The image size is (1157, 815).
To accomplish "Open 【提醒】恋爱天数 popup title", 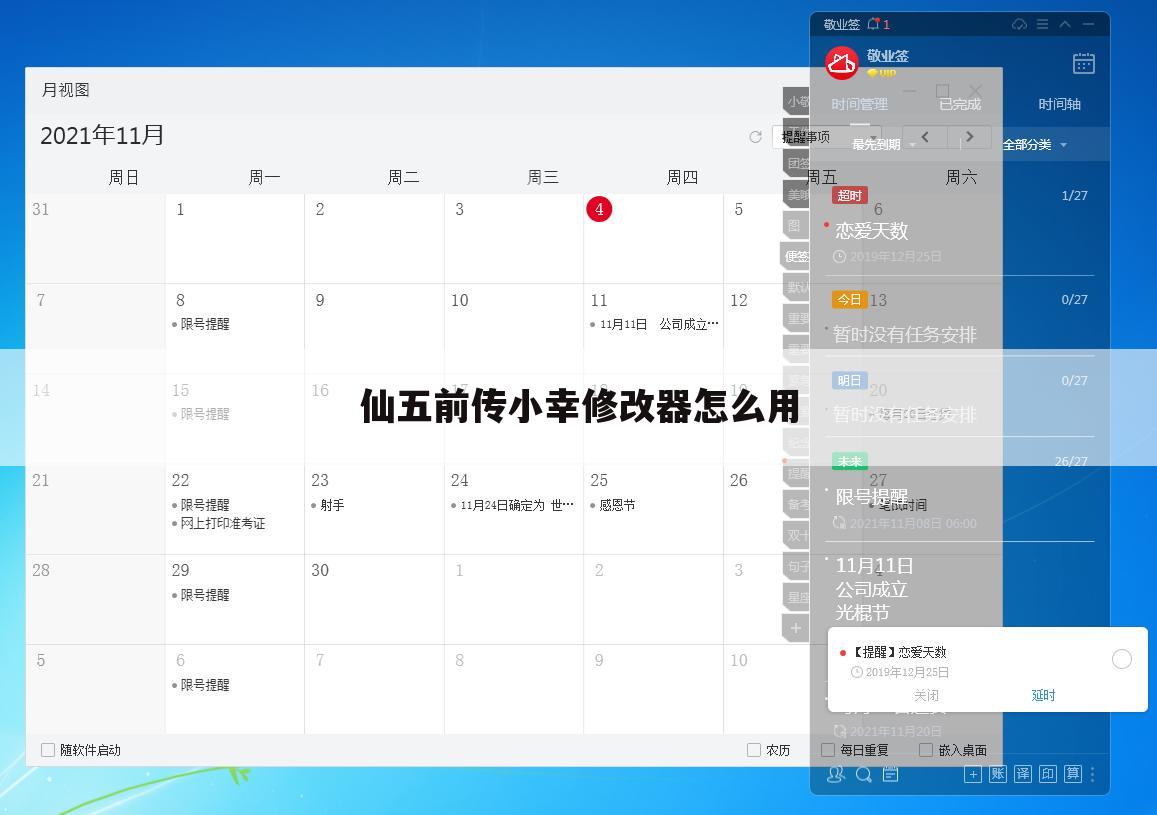I will pyautogui.click(x=899, y=652).
